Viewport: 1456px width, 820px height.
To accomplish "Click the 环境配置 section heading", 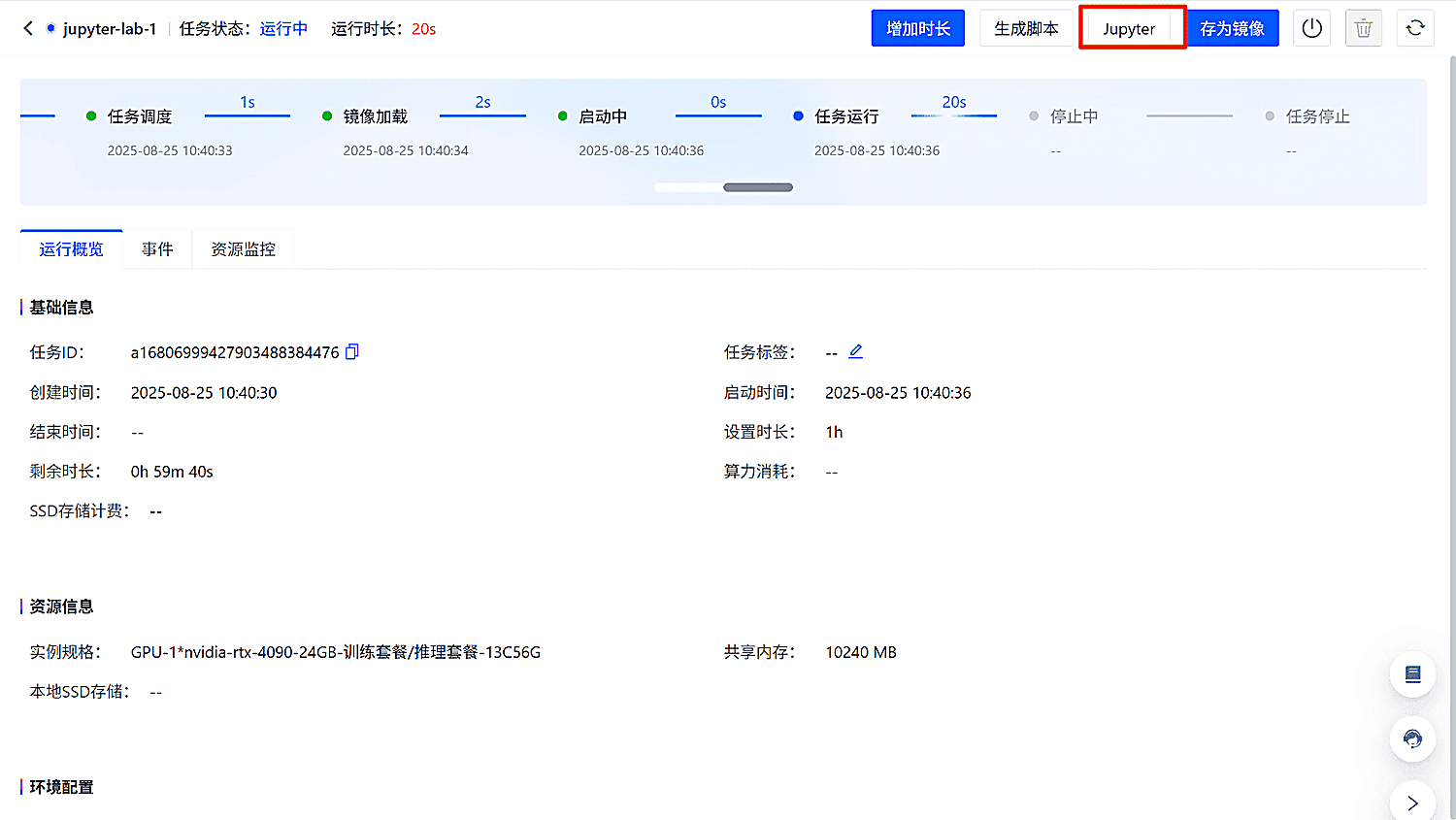I will (x=61, y=787).
